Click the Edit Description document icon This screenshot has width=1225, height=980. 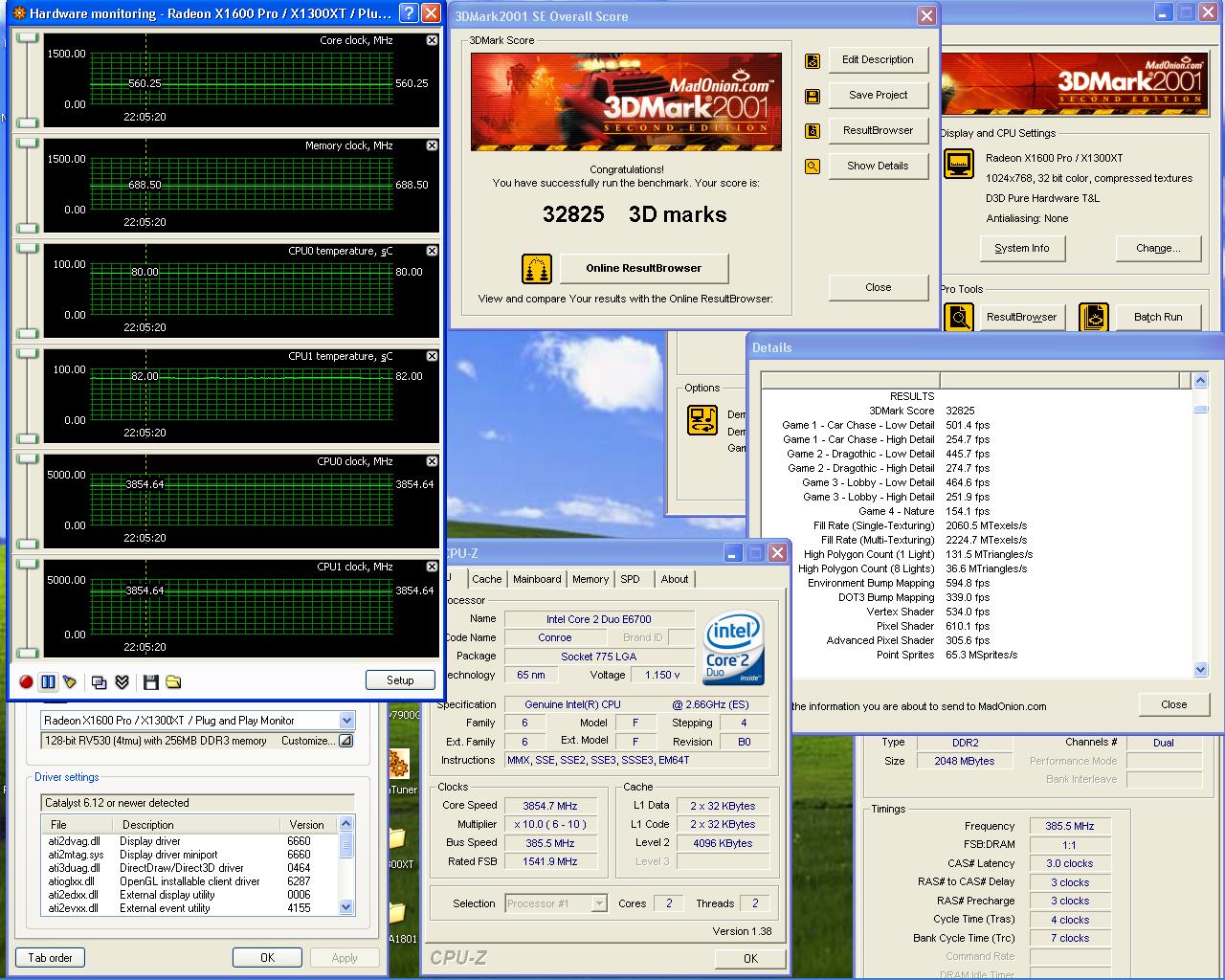[x=813, y=61]
